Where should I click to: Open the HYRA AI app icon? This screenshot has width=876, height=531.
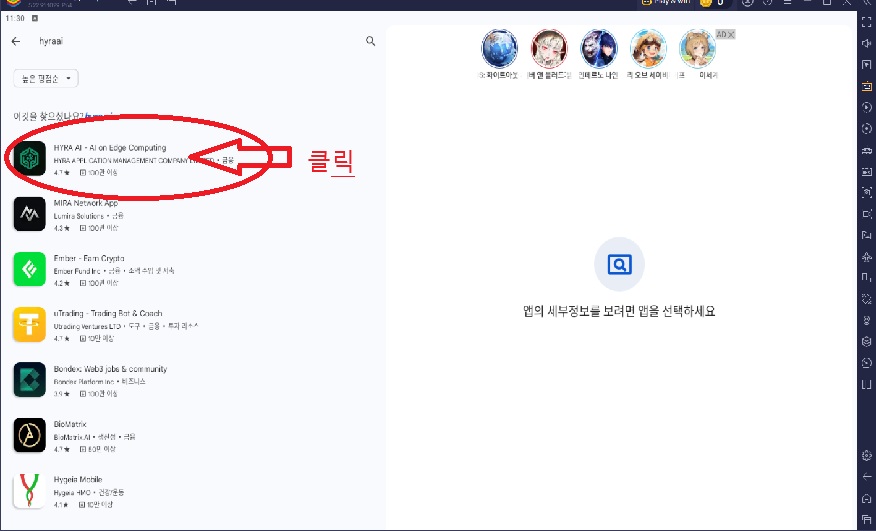30,159
